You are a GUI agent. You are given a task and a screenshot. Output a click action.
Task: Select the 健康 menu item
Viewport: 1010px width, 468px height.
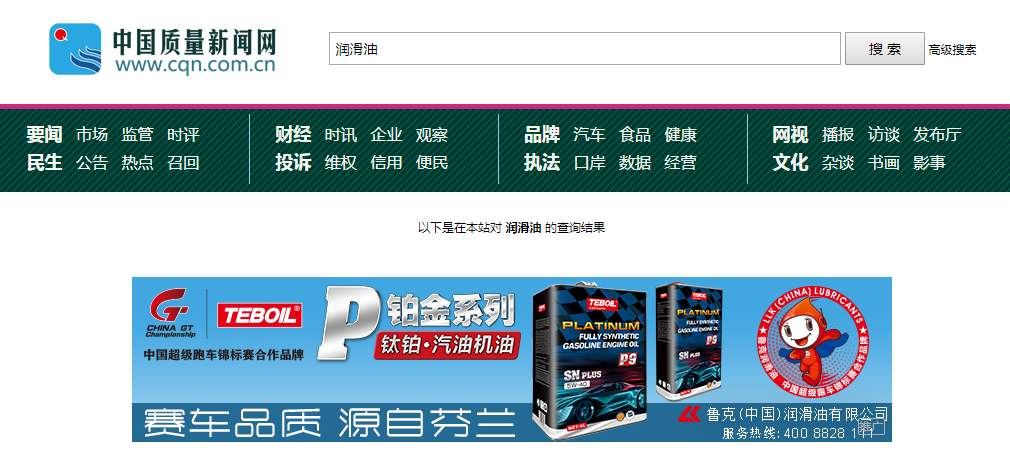tap(681, 135)
